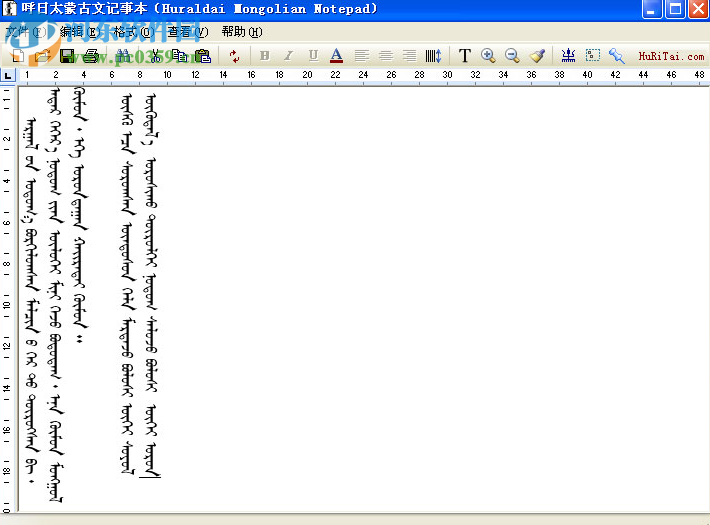
Task: Open the HuRiTai.com link
Action: pos(672,56)
